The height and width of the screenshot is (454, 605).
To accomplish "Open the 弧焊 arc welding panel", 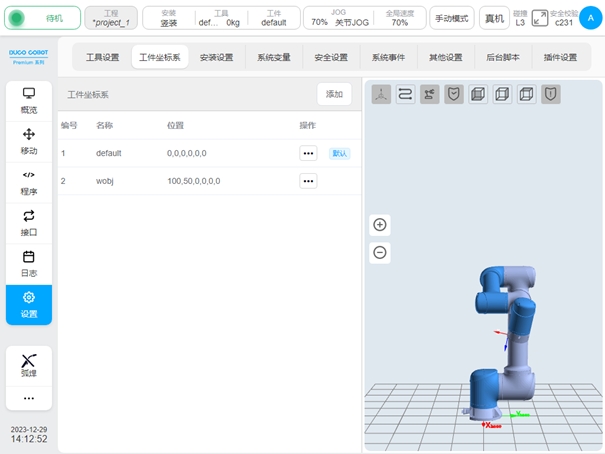I will click(29, 365).
